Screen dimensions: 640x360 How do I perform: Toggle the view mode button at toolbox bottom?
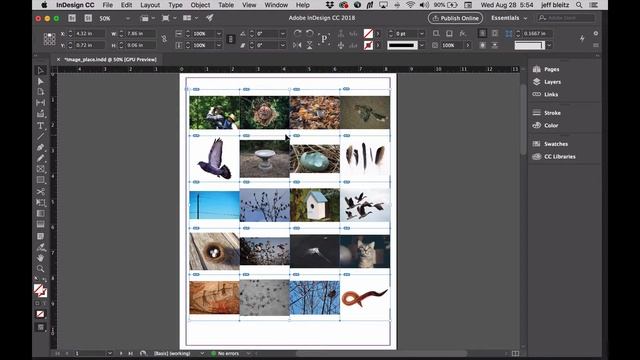pyautogui.click(x=40, y=327)
